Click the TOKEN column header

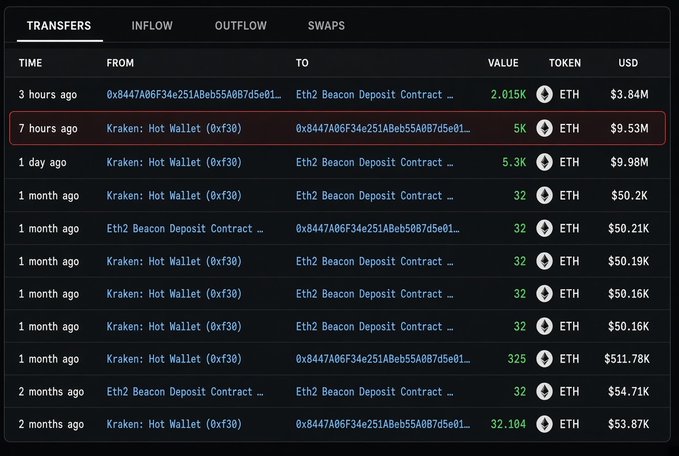click(565, 63)
